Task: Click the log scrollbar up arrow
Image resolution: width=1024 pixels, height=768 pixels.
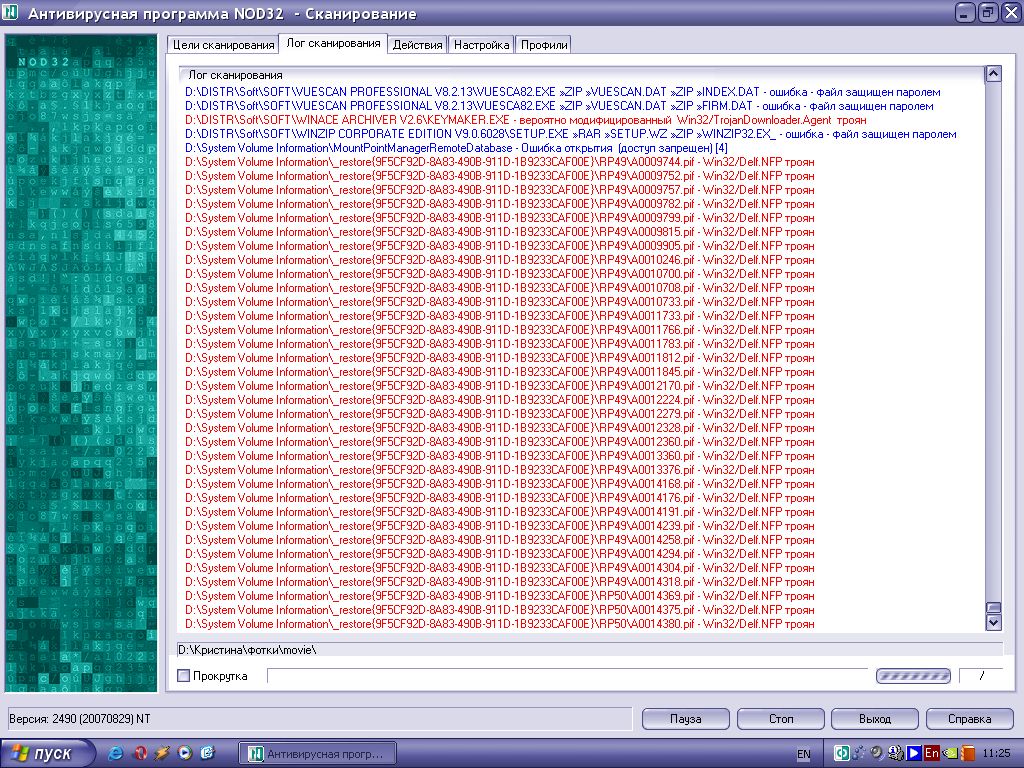Action: [993, 74]
